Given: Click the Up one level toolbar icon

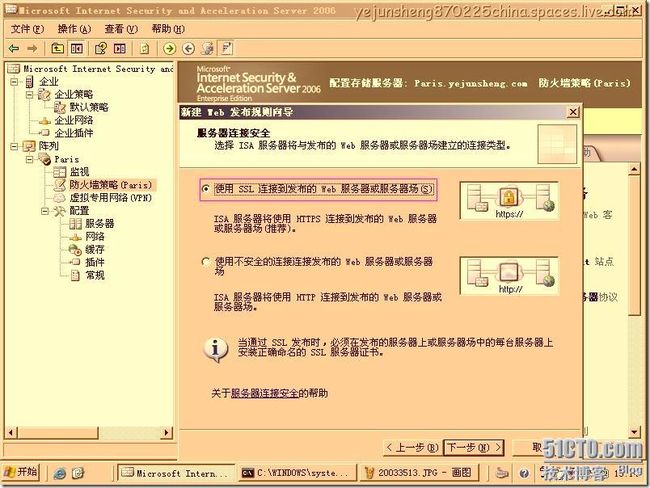Looking at the screenshot, I should [57, 49].
